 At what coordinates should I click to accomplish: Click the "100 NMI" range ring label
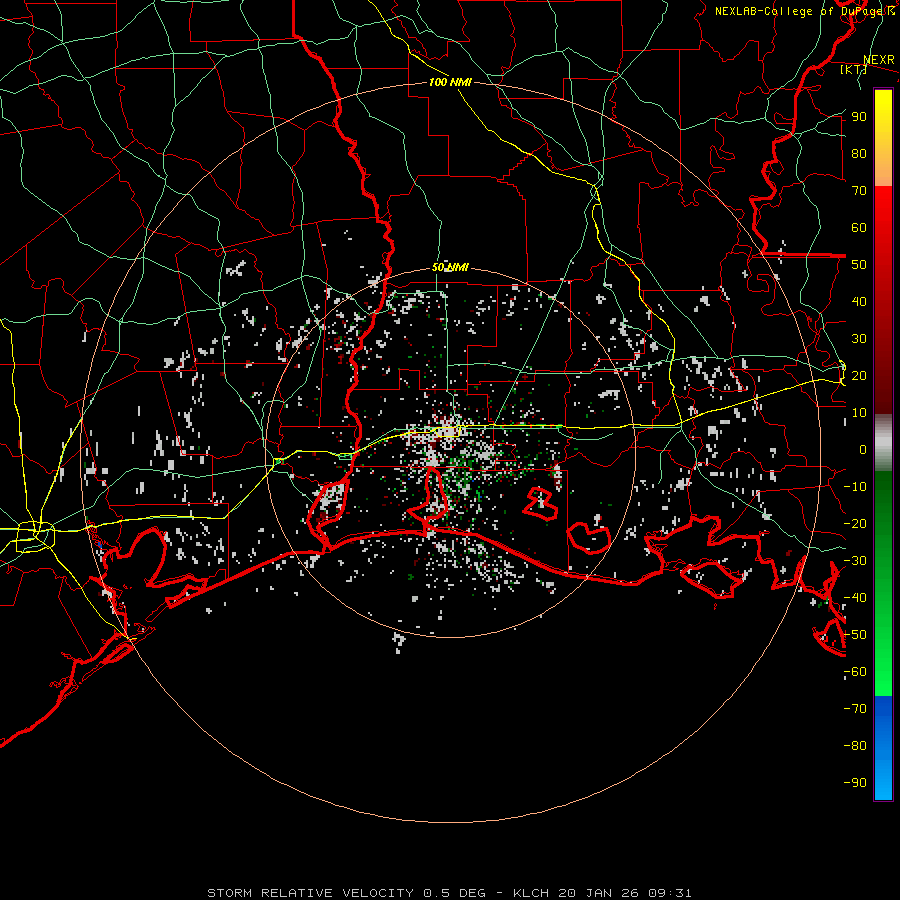coord(450,82)
